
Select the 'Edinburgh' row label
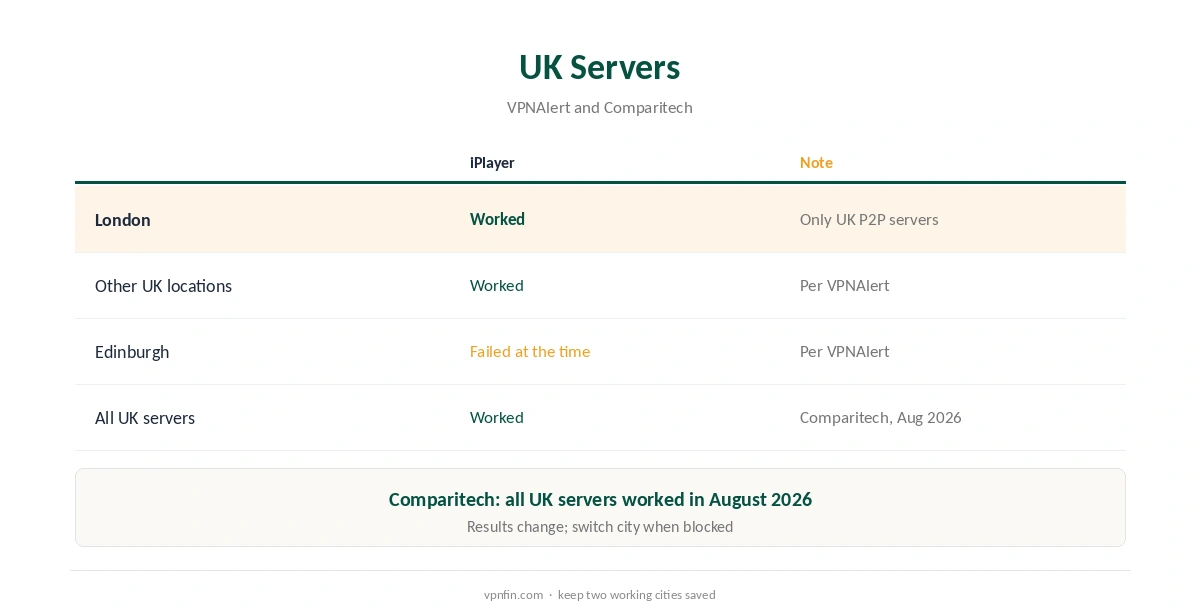132,352
